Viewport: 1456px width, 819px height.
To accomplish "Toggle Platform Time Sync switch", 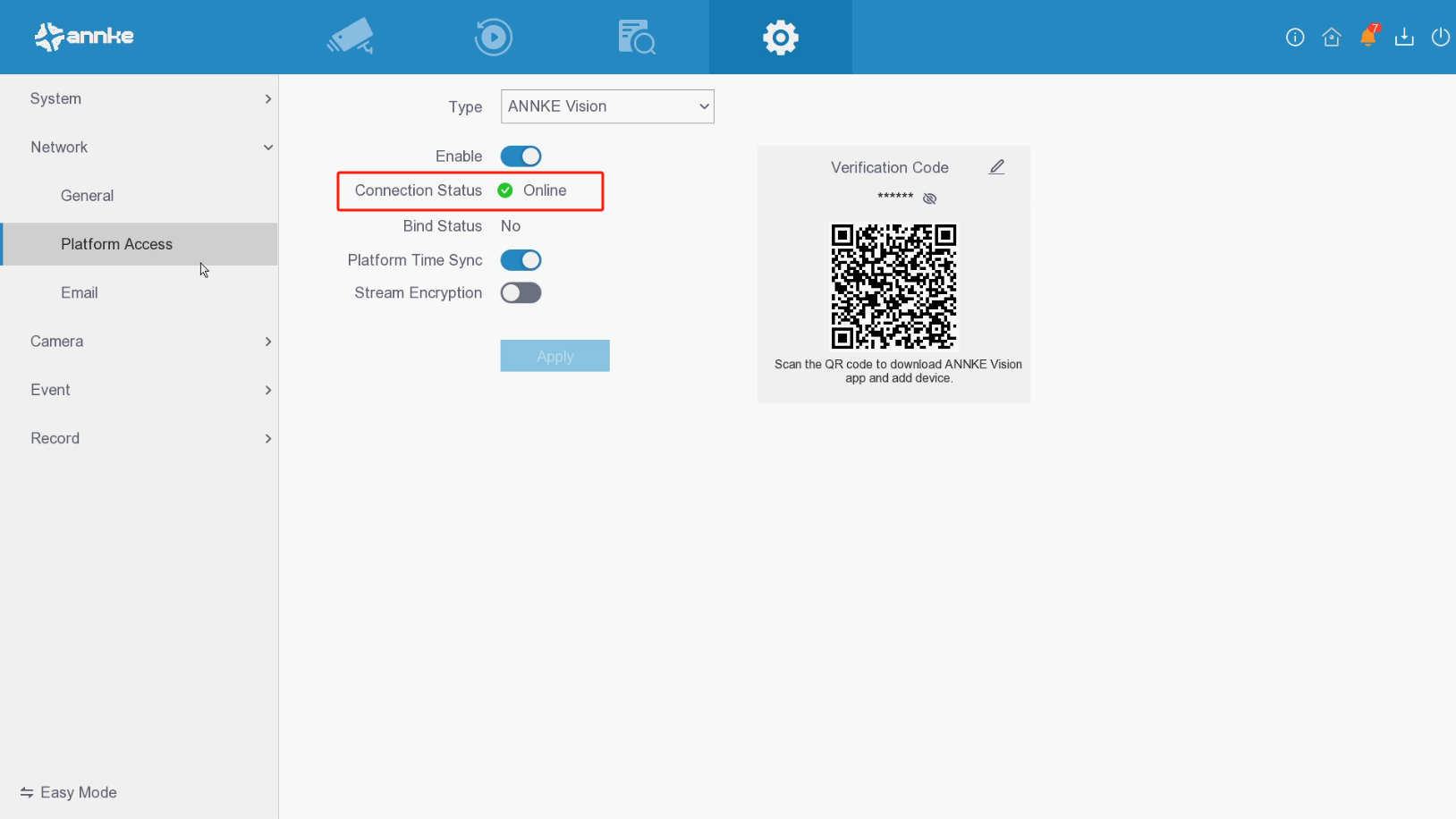I will point(521,260).
